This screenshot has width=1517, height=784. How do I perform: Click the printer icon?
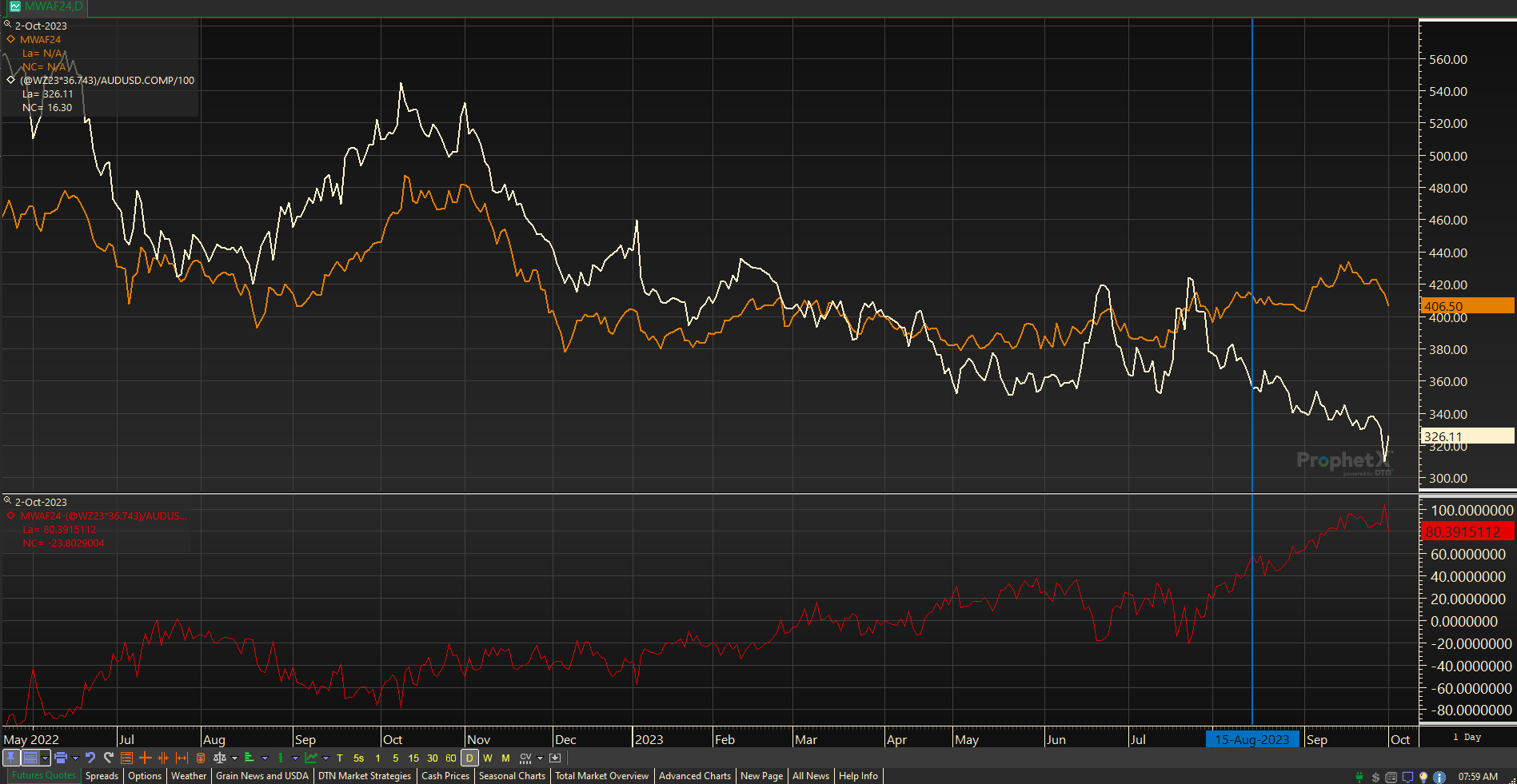click(60, 758)
